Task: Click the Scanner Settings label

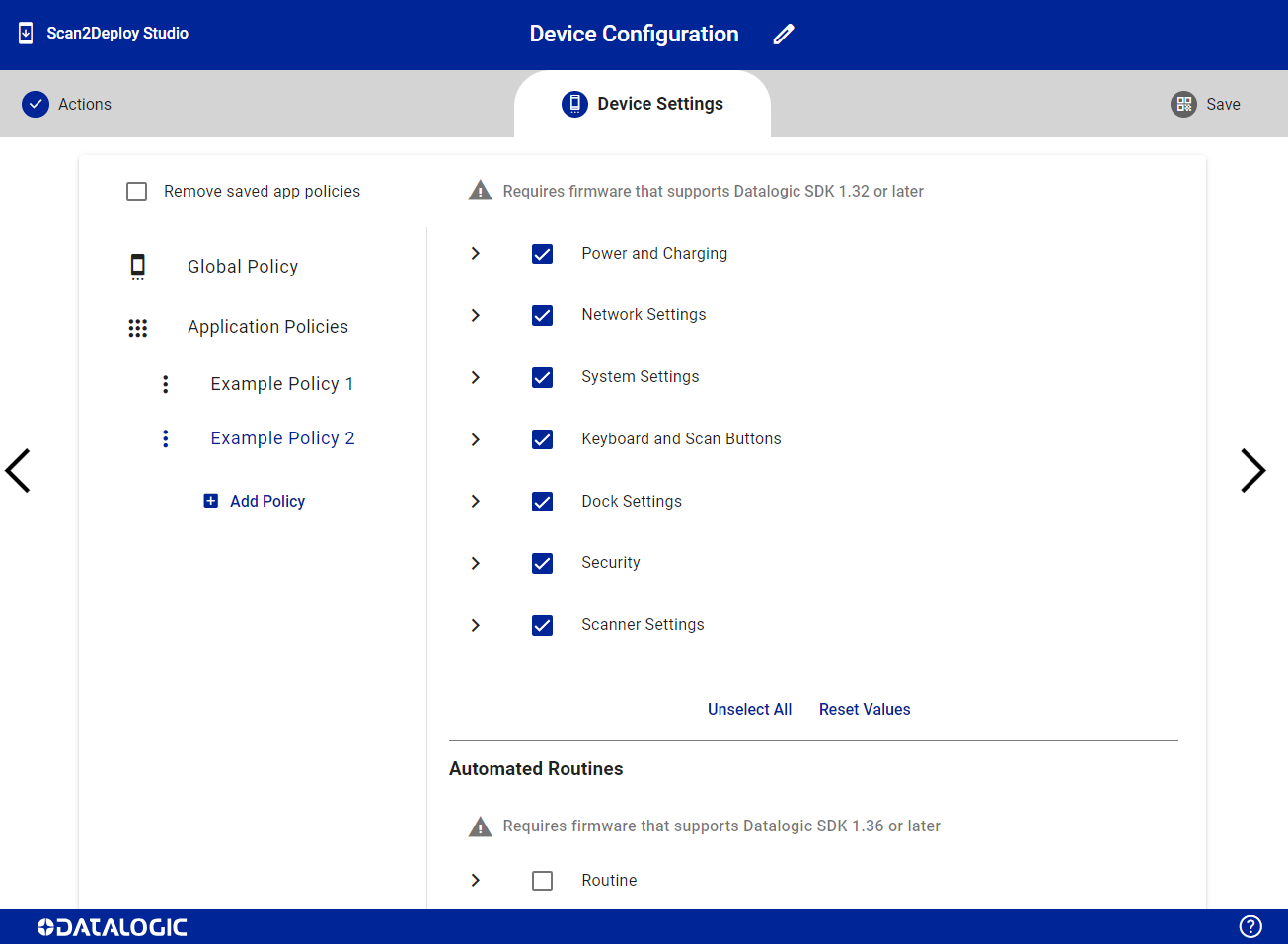Action: click(643, 625)
